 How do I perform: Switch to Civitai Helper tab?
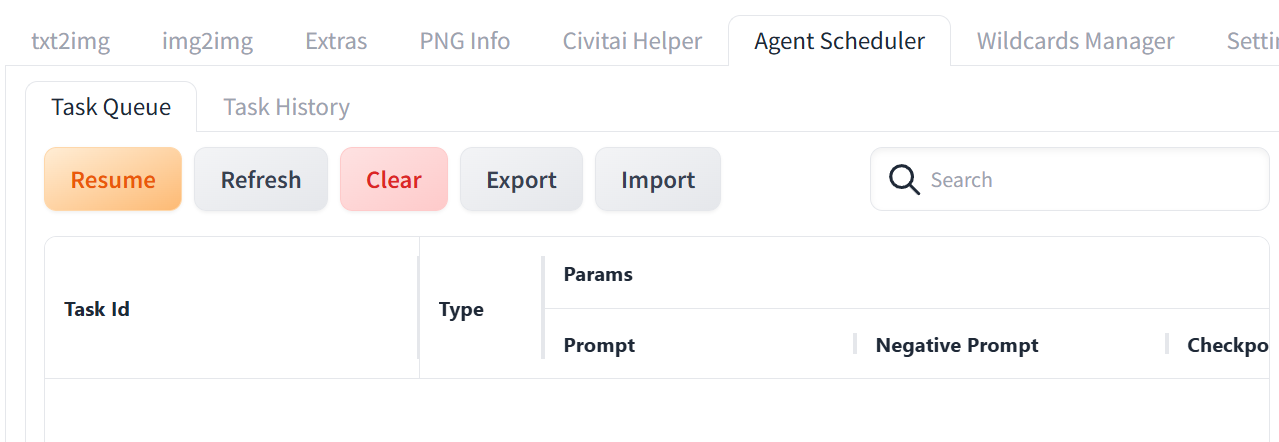click(x=632, y=41)
